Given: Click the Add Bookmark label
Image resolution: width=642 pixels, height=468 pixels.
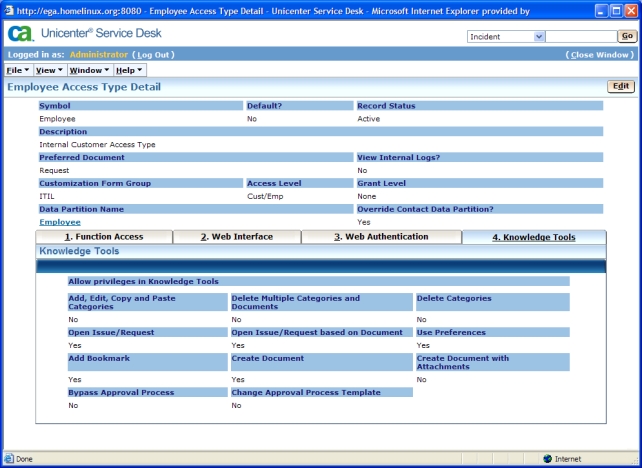Looking at the screenshot, I should click(99, 358).
